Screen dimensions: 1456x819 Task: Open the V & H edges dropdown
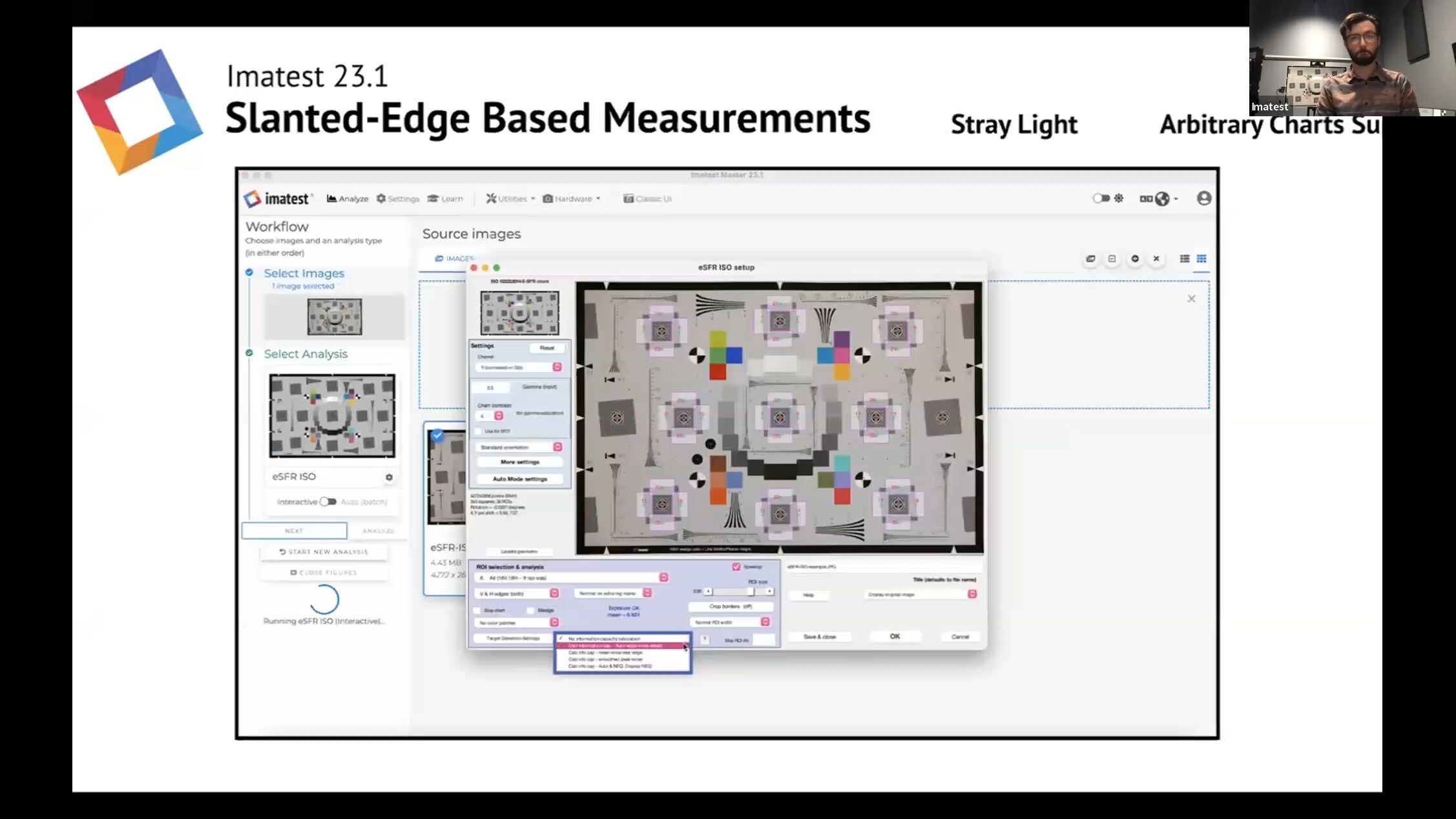point(517,594)
